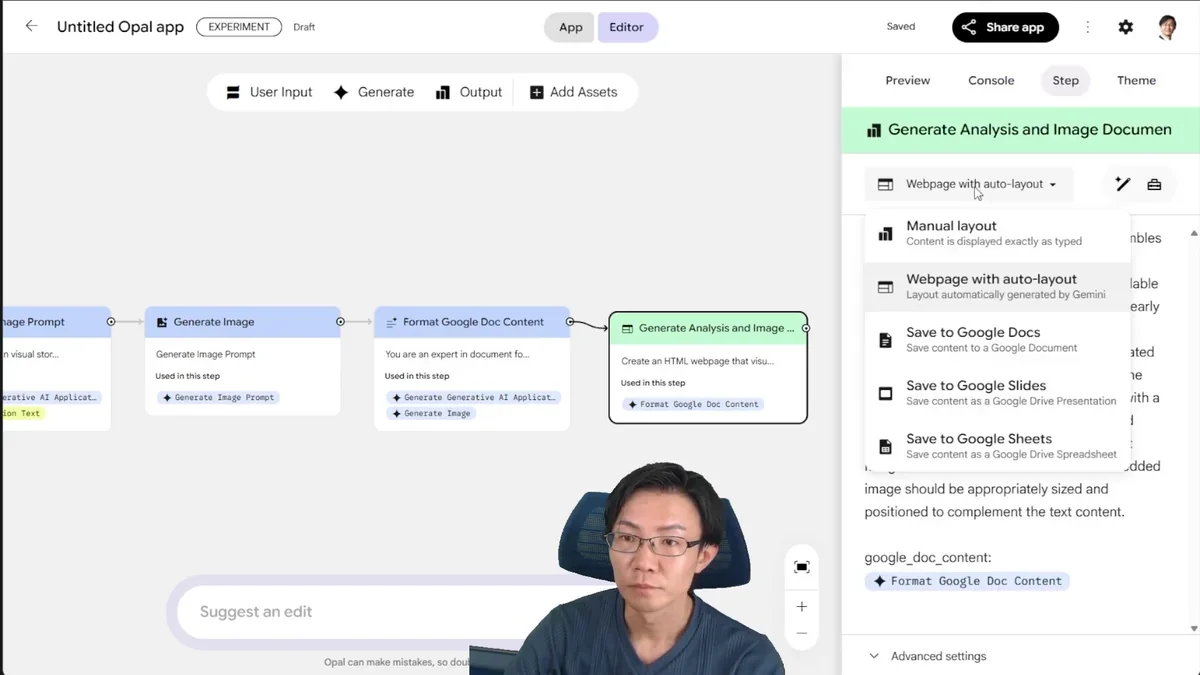Click the toolbox icon in step panel

pyautogui.click(x=1154, y=184)
